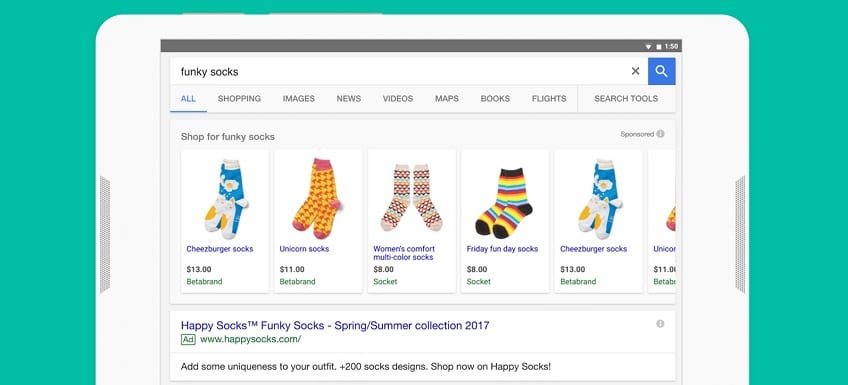Click the www.happysocks.com/ URL
Viewport: 848px width, 385px height.
(250, 340)
